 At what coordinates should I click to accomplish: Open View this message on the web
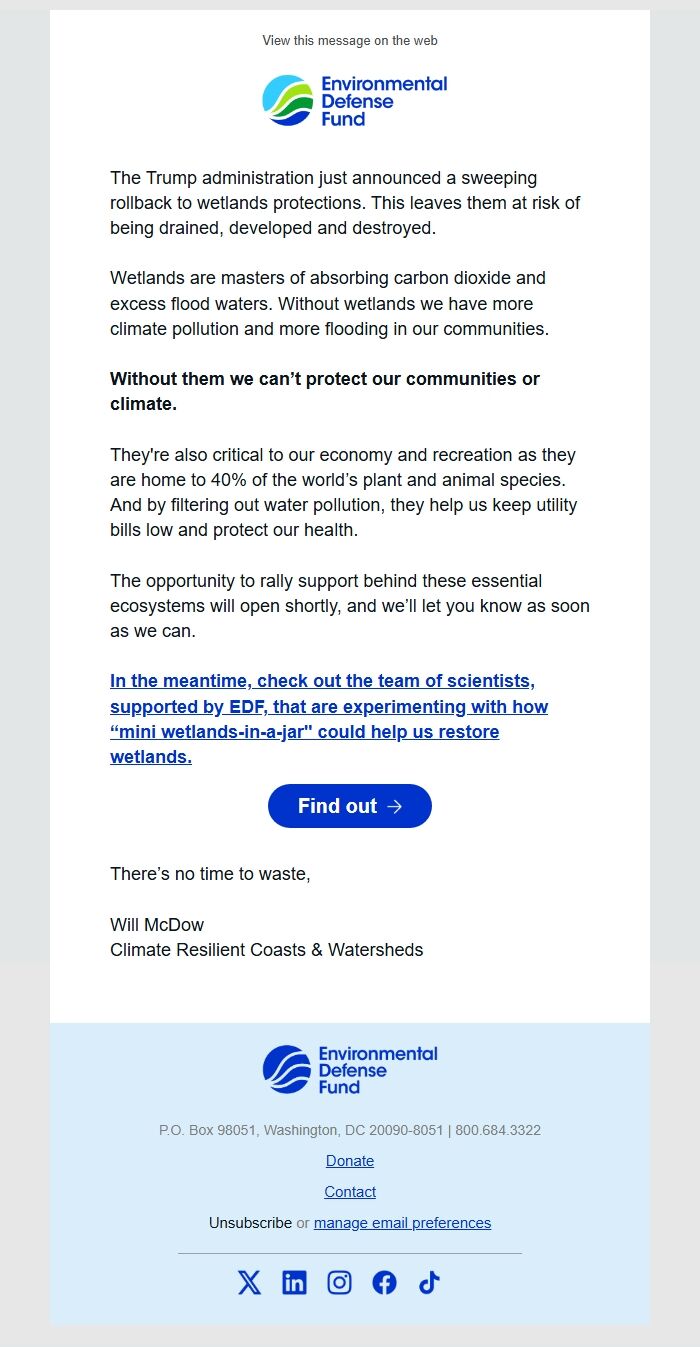click(349, 41)
